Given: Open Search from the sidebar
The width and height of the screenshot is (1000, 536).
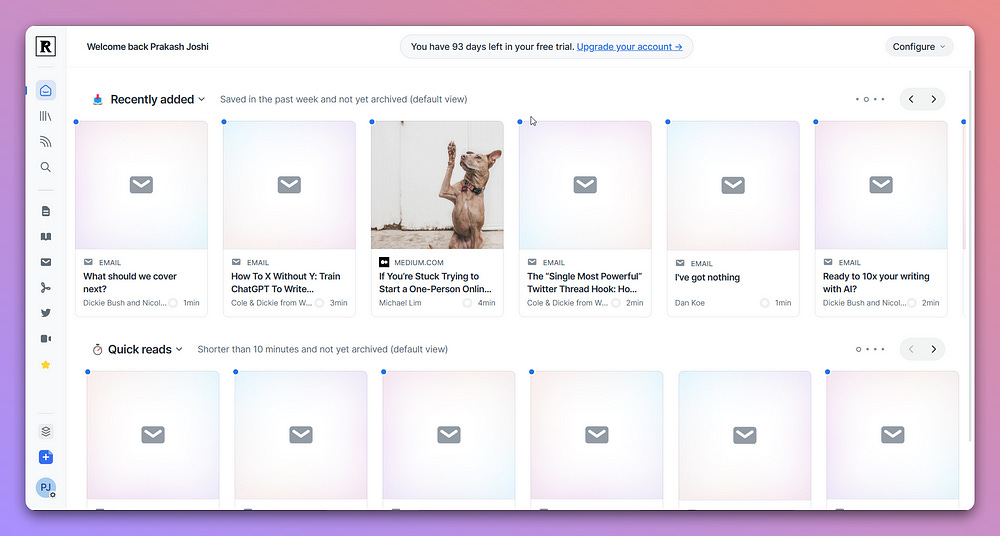Looking at the screenshot, I should point(46,167).
